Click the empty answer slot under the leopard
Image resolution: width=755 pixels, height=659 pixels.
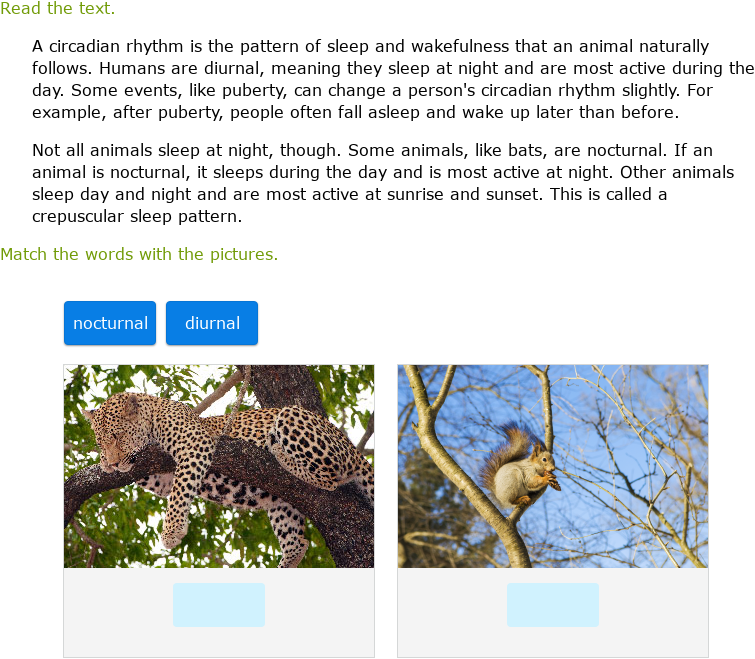(219, 605)
